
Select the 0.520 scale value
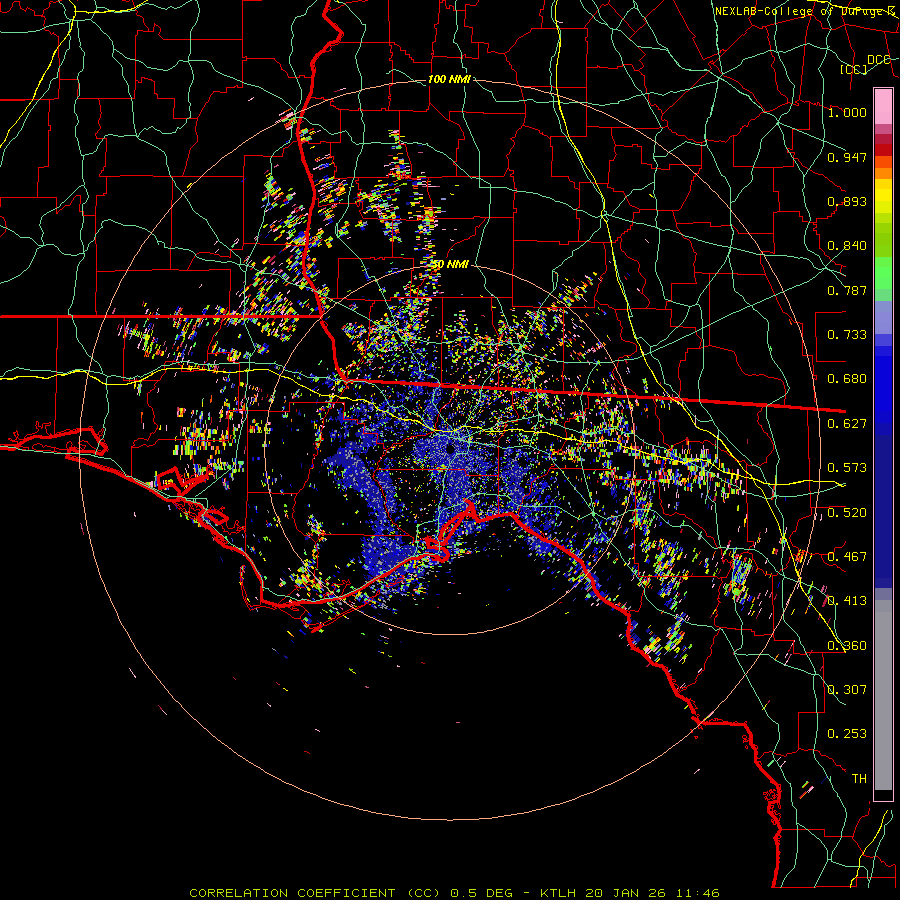click(x=847, y=512)
